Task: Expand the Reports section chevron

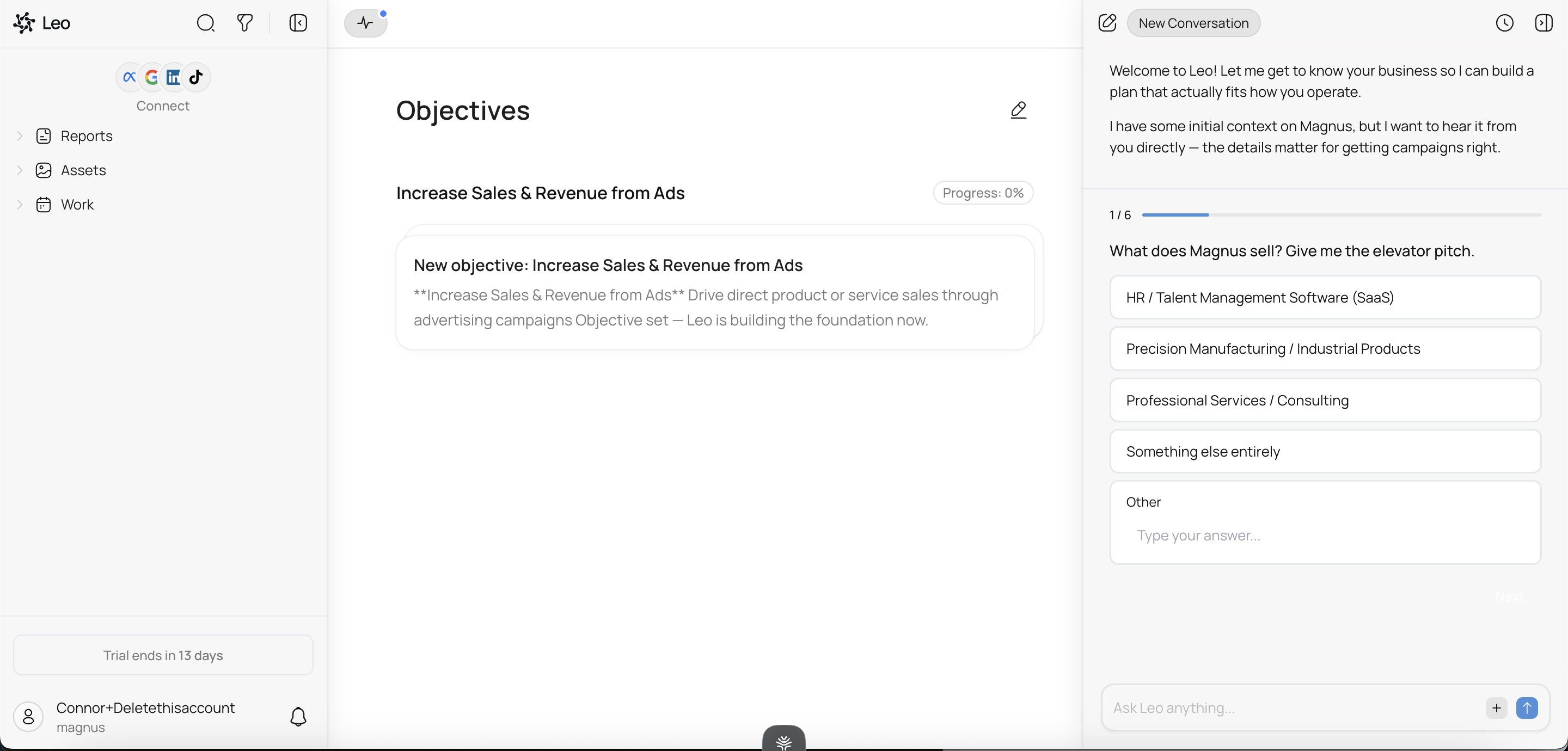Action: 20,136
